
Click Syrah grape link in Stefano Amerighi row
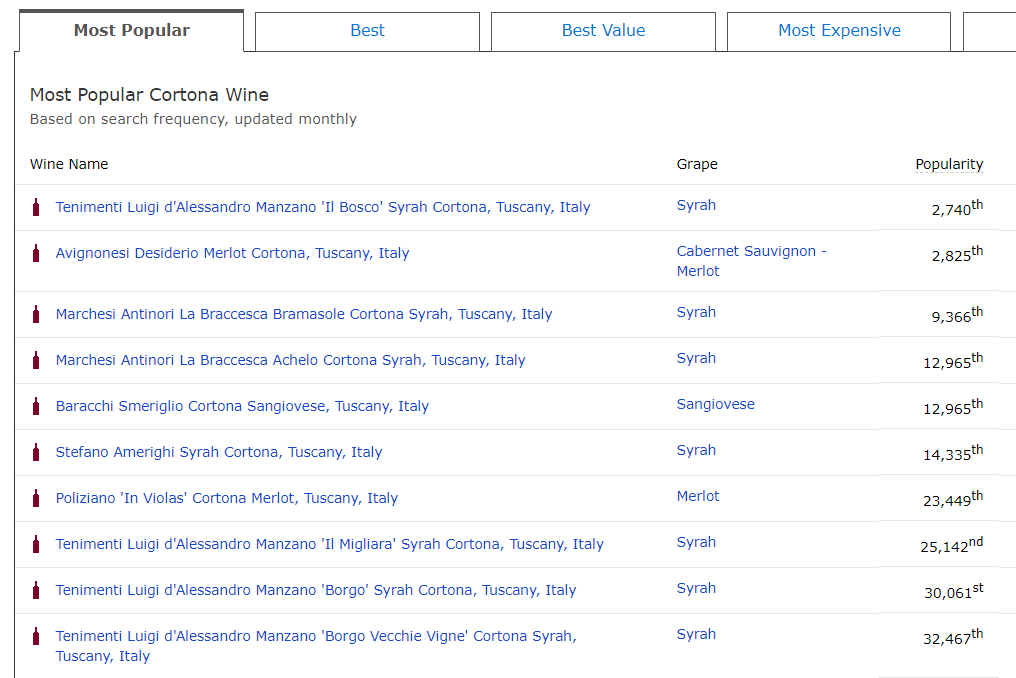pos(696,450)
